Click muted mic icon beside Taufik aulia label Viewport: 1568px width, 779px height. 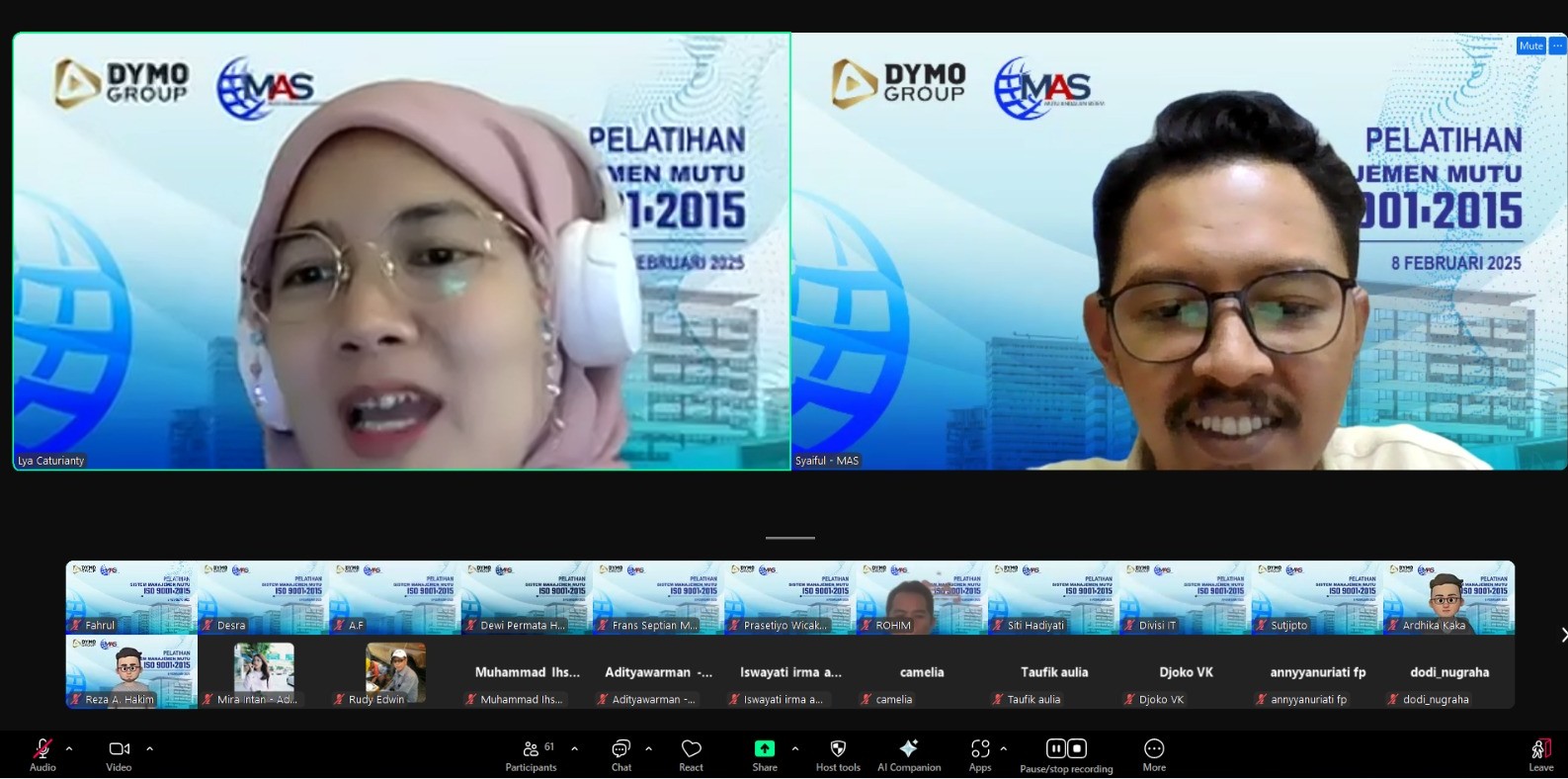[x=998, y=699]
